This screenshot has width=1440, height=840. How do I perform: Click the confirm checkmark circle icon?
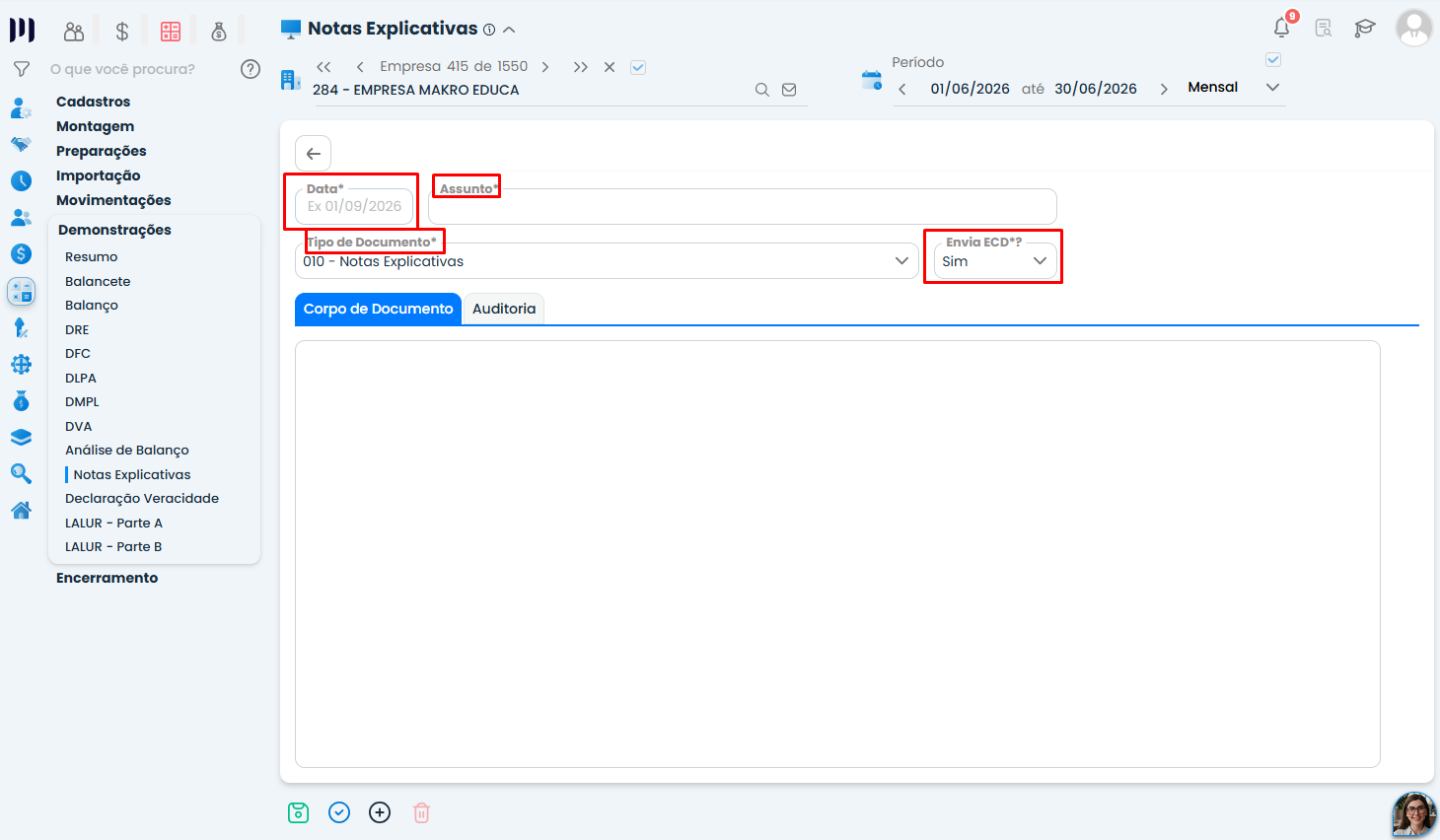coord(339,812)
